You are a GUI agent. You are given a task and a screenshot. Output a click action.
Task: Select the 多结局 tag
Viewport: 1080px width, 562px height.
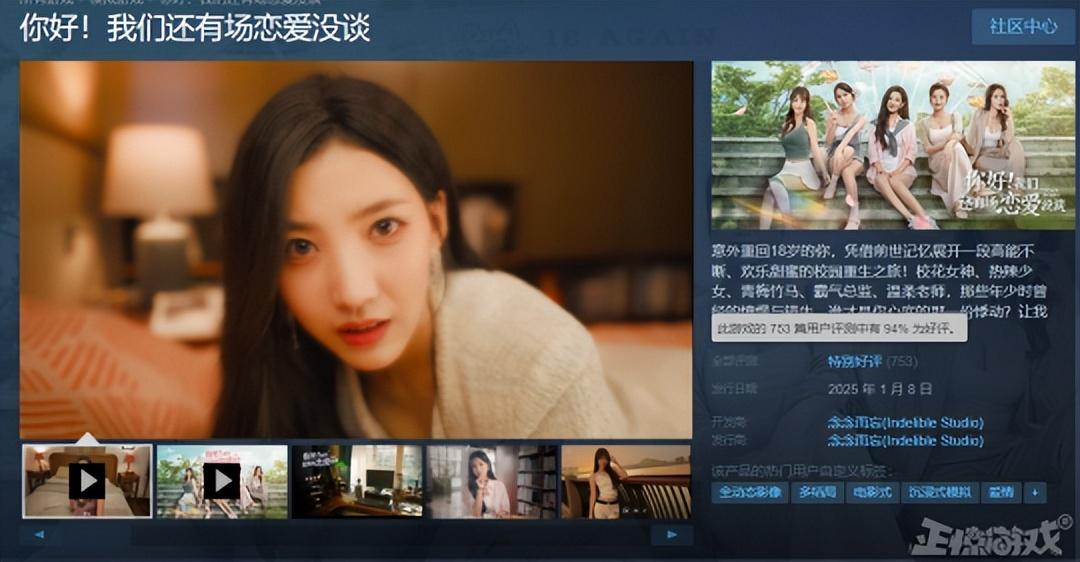(x=818, y=492)
